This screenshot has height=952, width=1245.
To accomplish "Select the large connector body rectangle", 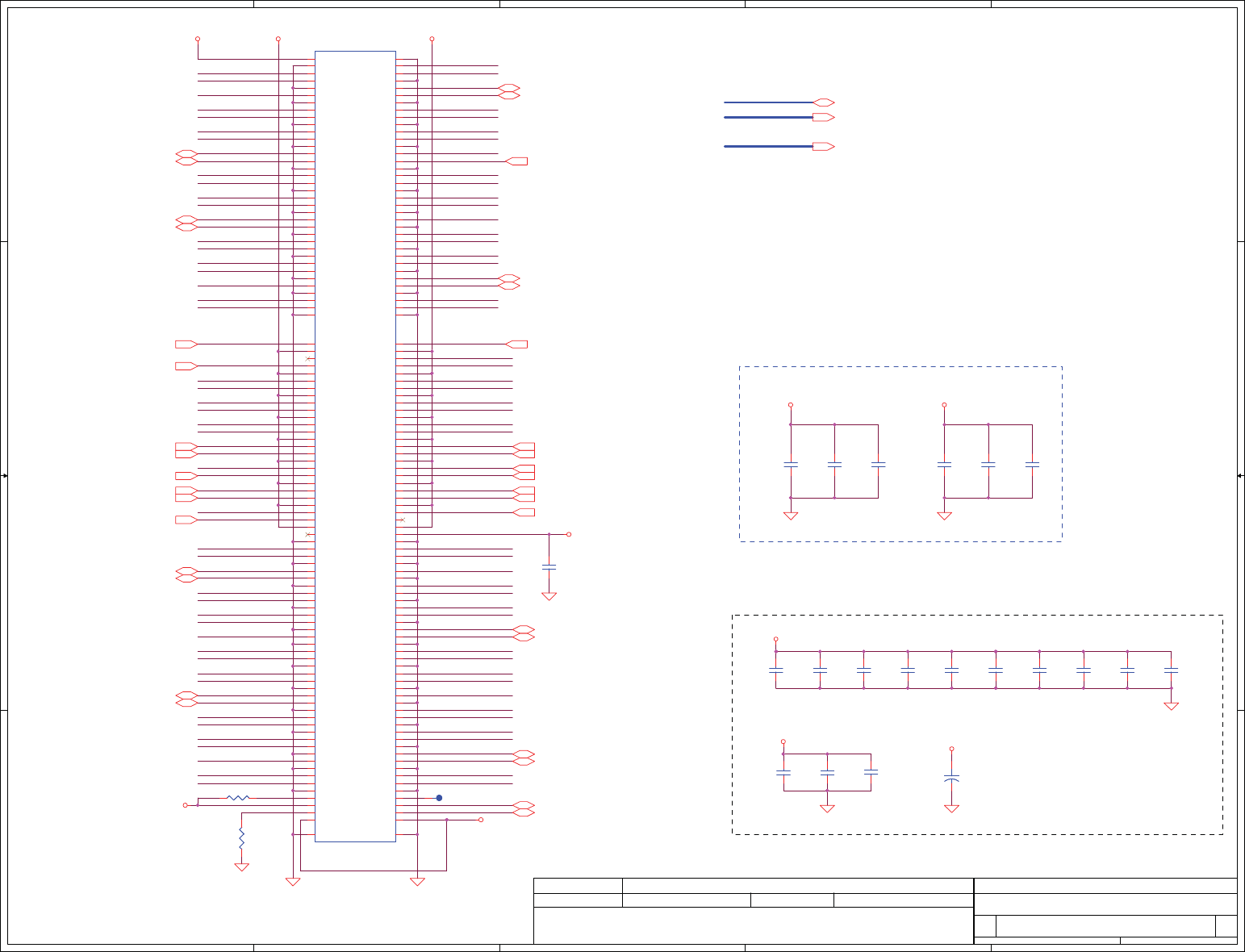I will tap(355, 446).
